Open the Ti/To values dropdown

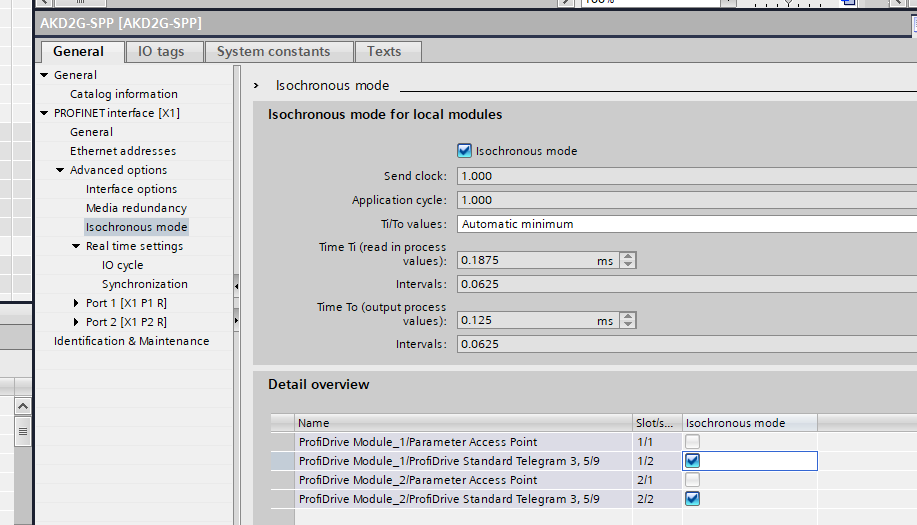click(x=687, y=224)
